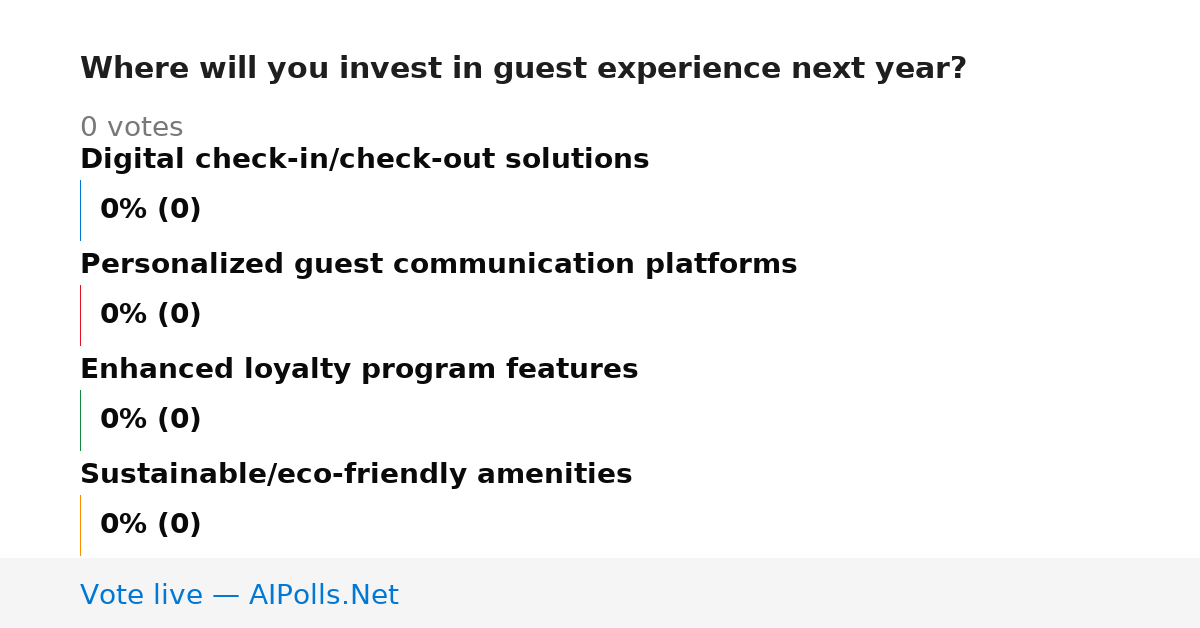The image size is (1200, 628).
Task: Click 0% (0) result under Sustainable amenities
Action: [150, 525]
